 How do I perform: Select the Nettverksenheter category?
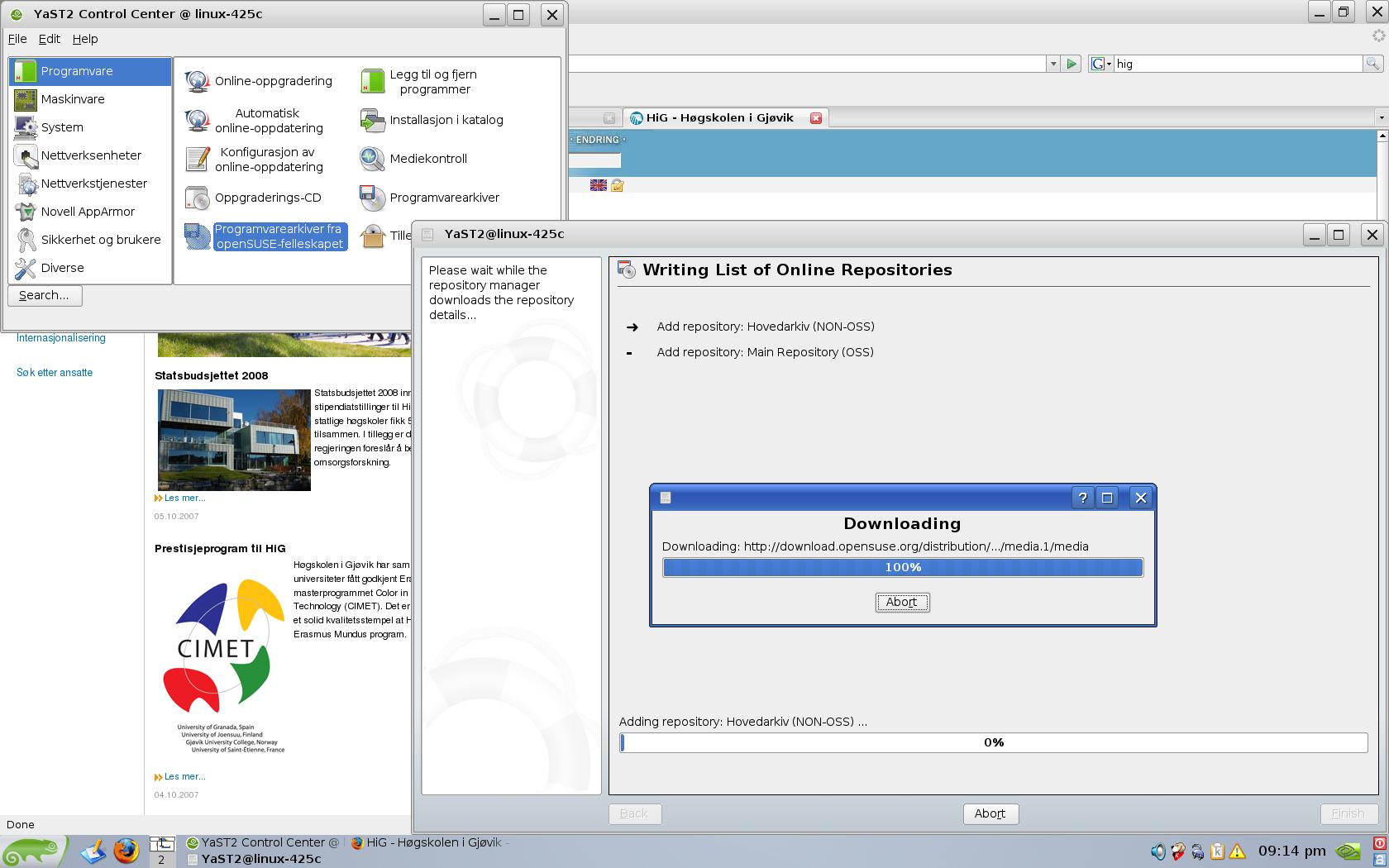(x=90, y=155)
